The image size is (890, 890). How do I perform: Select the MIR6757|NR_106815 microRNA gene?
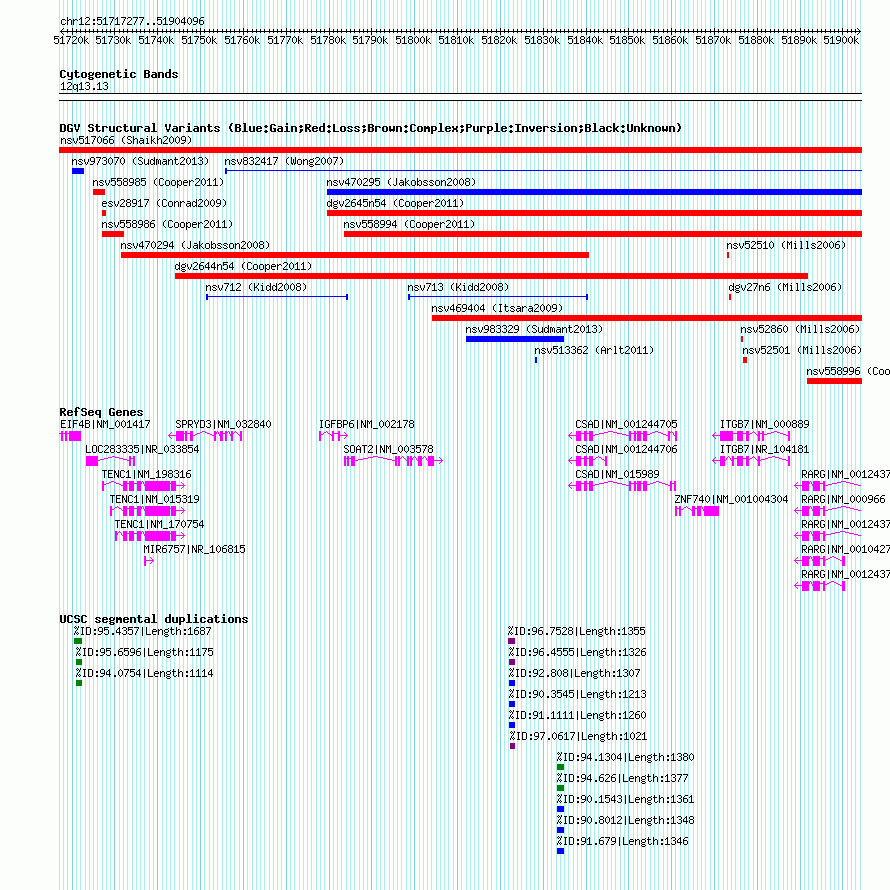click(x=149, y=561)
